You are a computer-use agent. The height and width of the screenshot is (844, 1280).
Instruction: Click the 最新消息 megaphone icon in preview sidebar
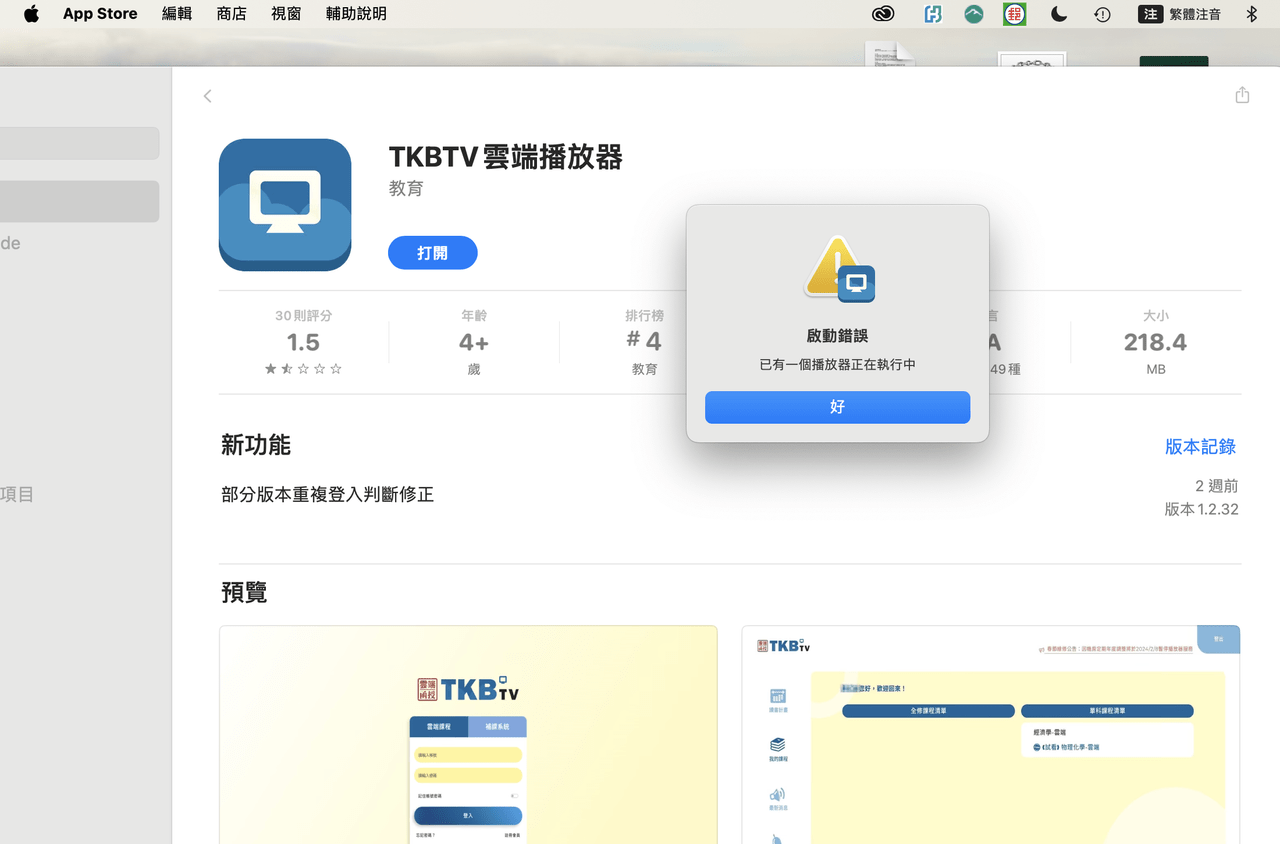pyautogui.click(x=777, y=794)
